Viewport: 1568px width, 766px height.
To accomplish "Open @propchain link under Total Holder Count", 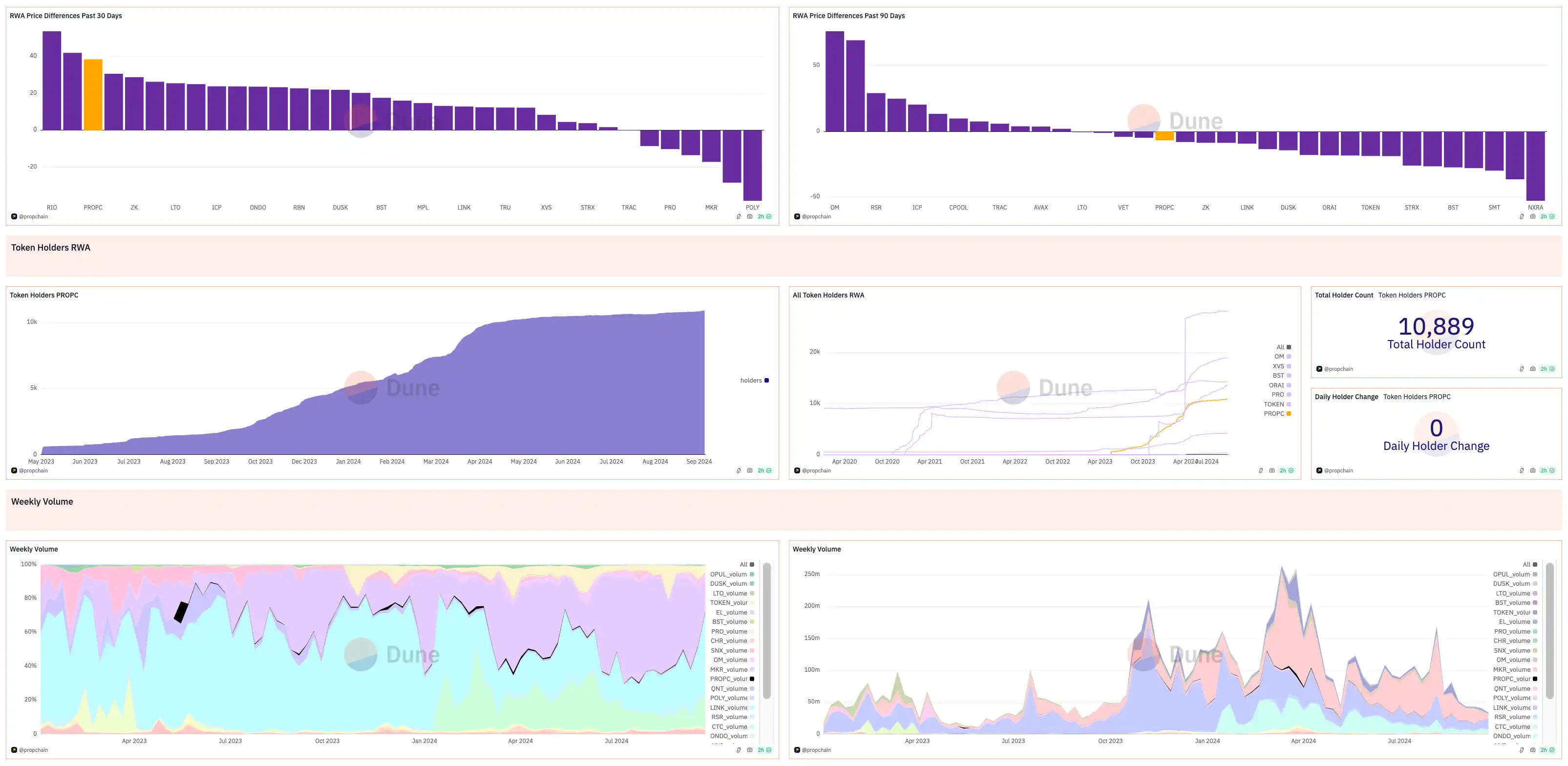I will point(1338,369).
